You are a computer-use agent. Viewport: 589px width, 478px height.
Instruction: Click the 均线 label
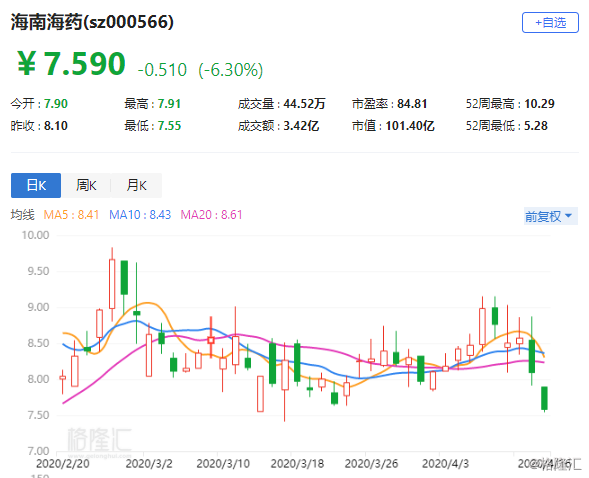pos(23,215)
